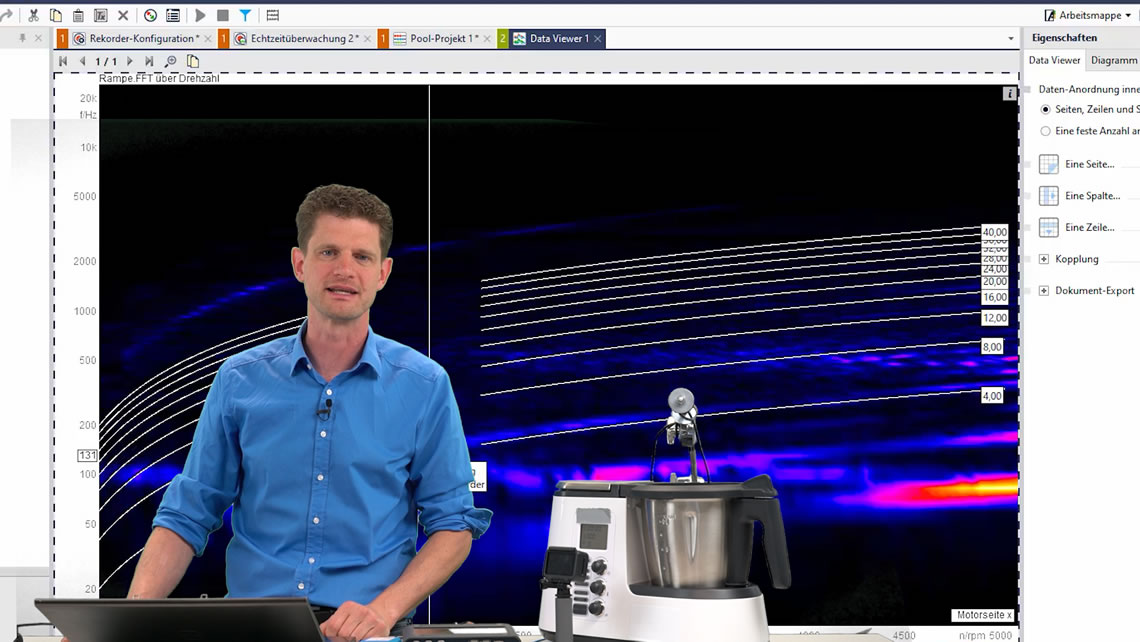Image resolution: width=1140 pixels, height=642 pixels.
Task: Click the info 'i' icon on diagram
Action: coord(1010,94)
